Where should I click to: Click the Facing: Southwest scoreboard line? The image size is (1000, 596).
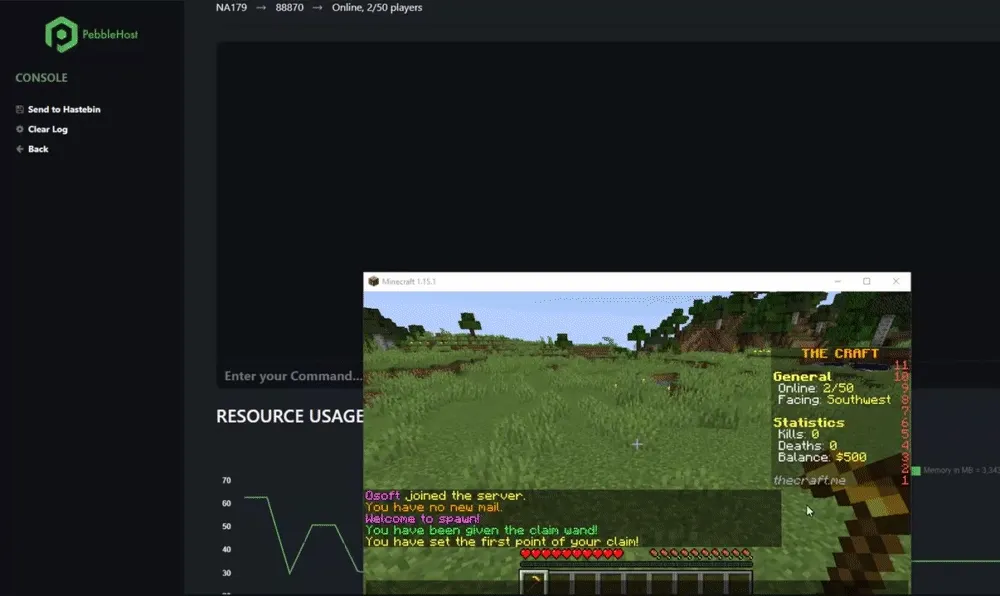(834, 400)
